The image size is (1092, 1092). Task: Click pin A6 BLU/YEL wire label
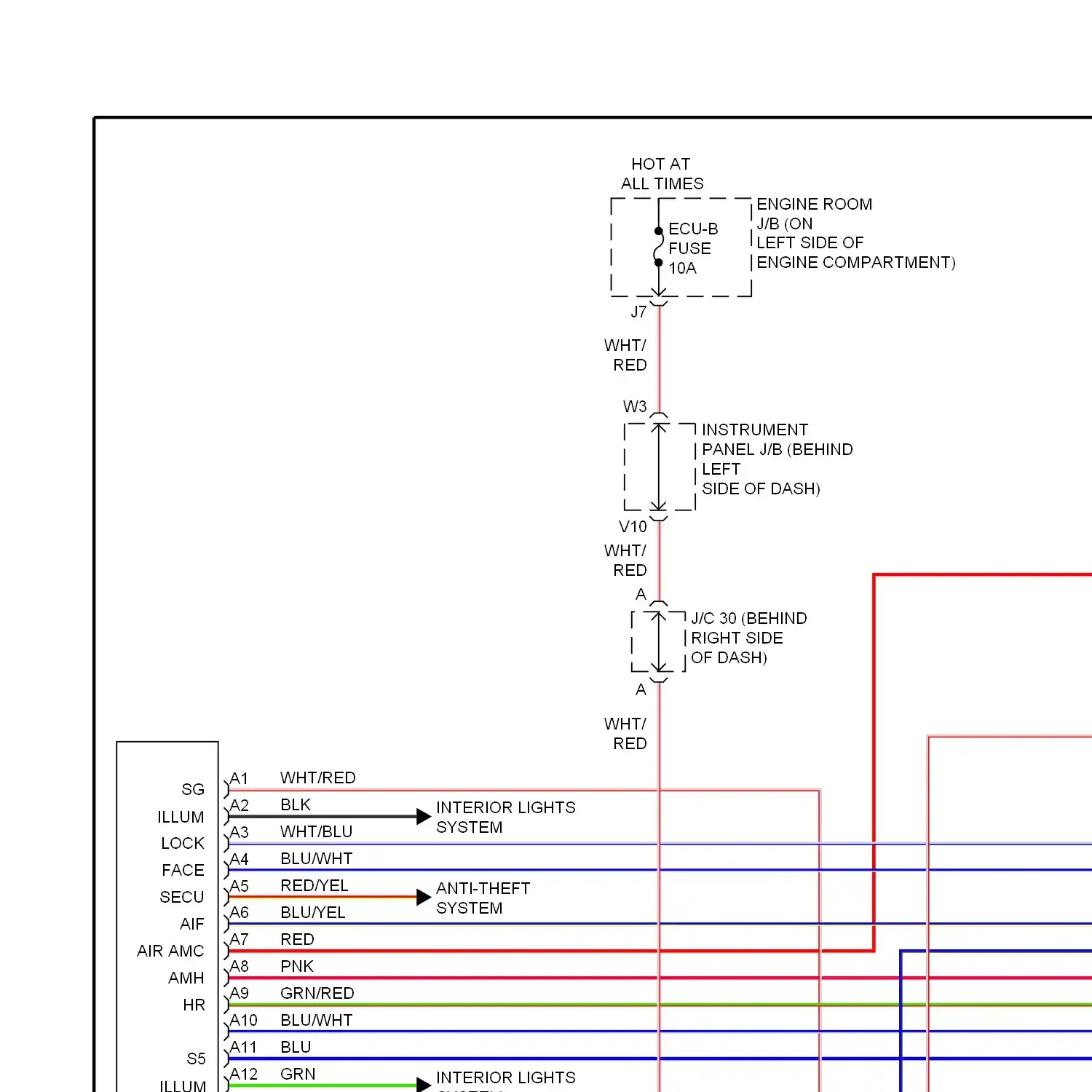point(313,913)
